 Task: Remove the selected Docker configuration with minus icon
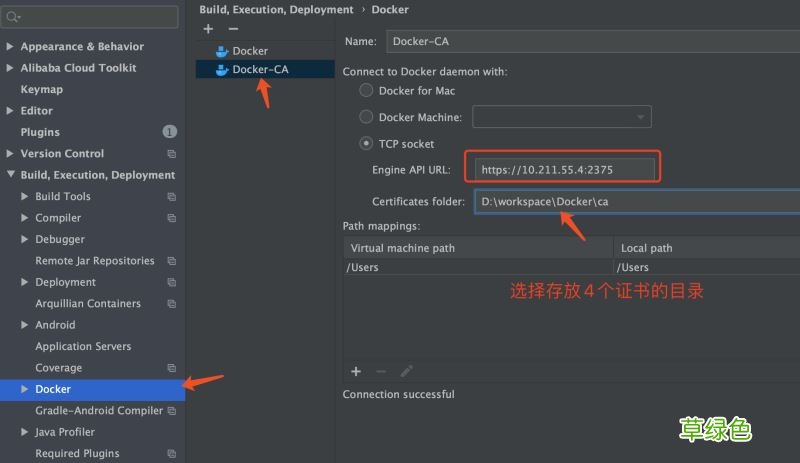click(x=233, y=29)
